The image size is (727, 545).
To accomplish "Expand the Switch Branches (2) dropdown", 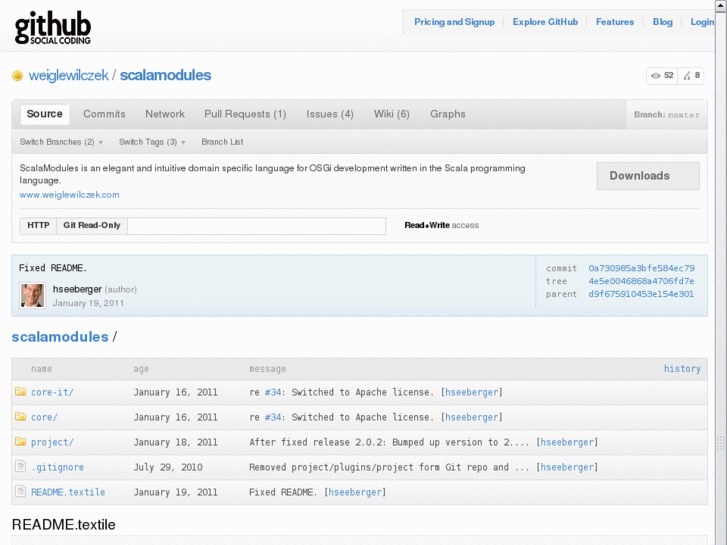I will coord(61,142).
